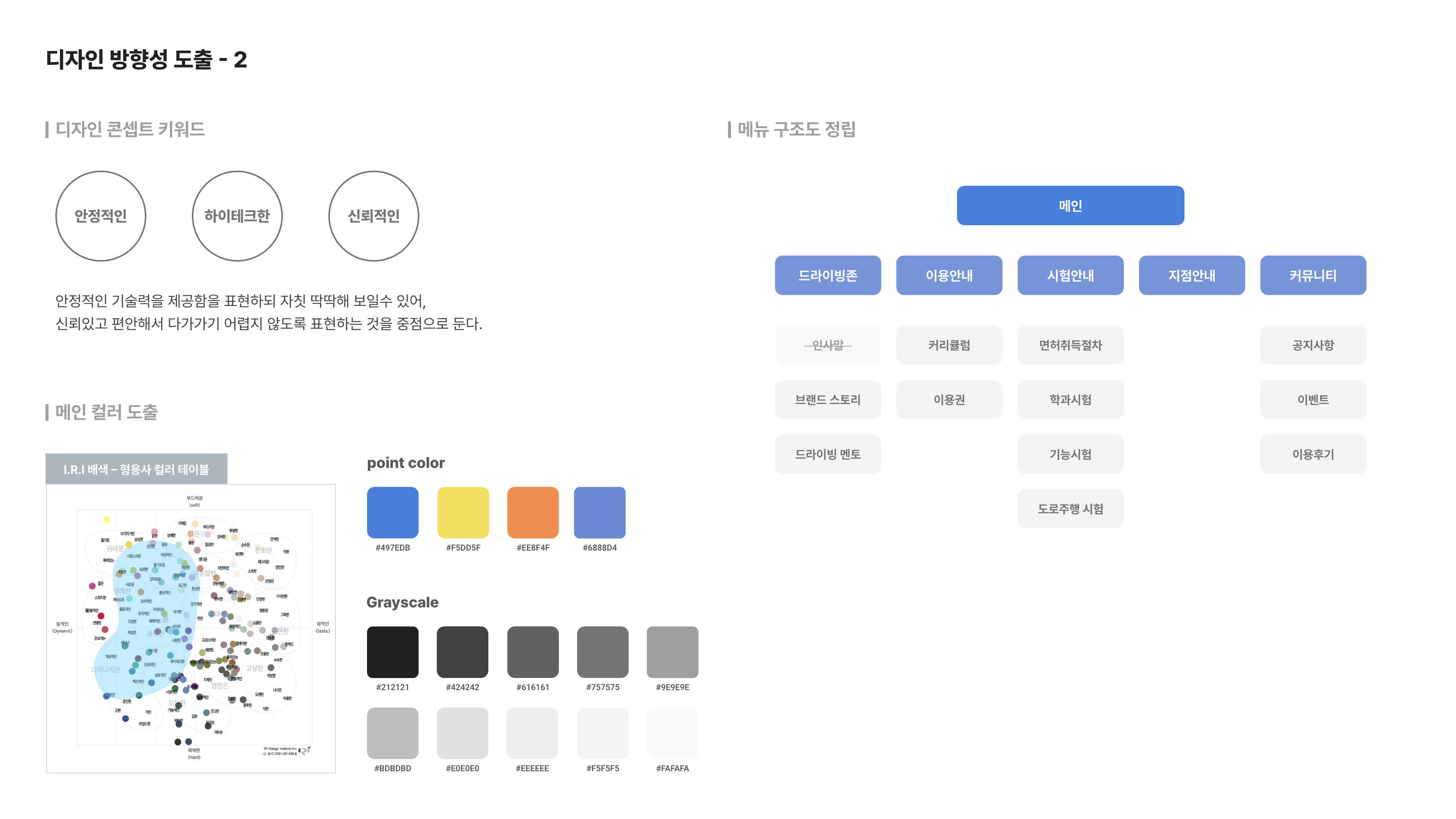Click the 안정적인 keyword circle
Screen dimensions: 1456x819
[100, 216]
